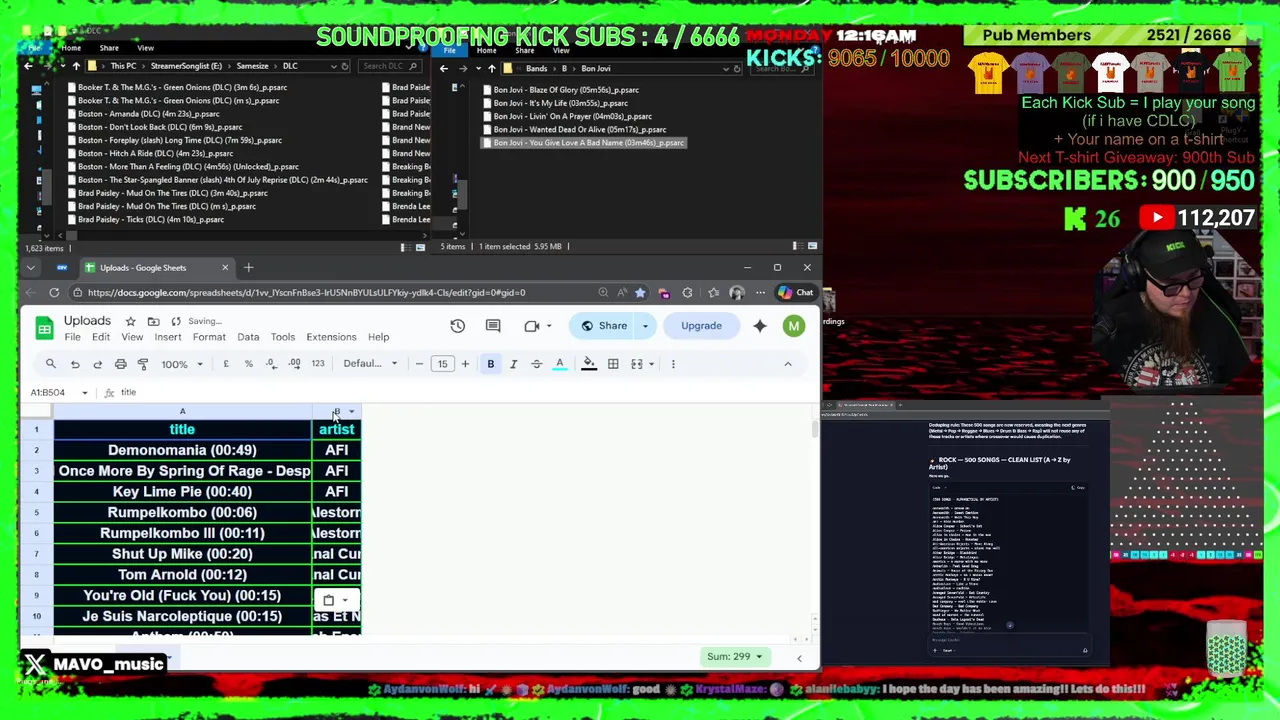
Task: Expand the Share options arrow
Action: pyautogui.click(x=645, y=326)
